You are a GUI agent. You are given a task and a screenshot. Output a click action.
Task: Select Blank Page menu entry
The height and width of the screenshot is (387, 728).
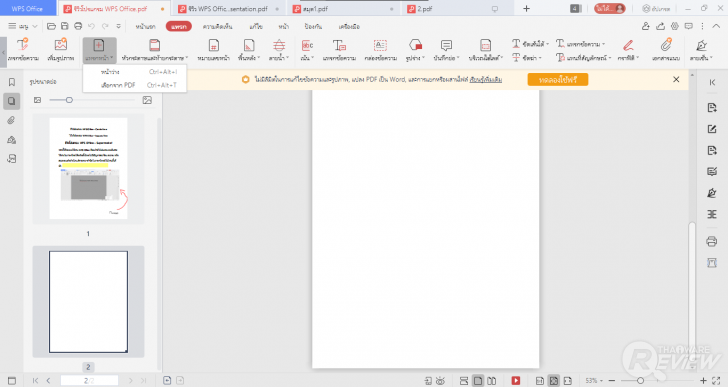point(135,72)
